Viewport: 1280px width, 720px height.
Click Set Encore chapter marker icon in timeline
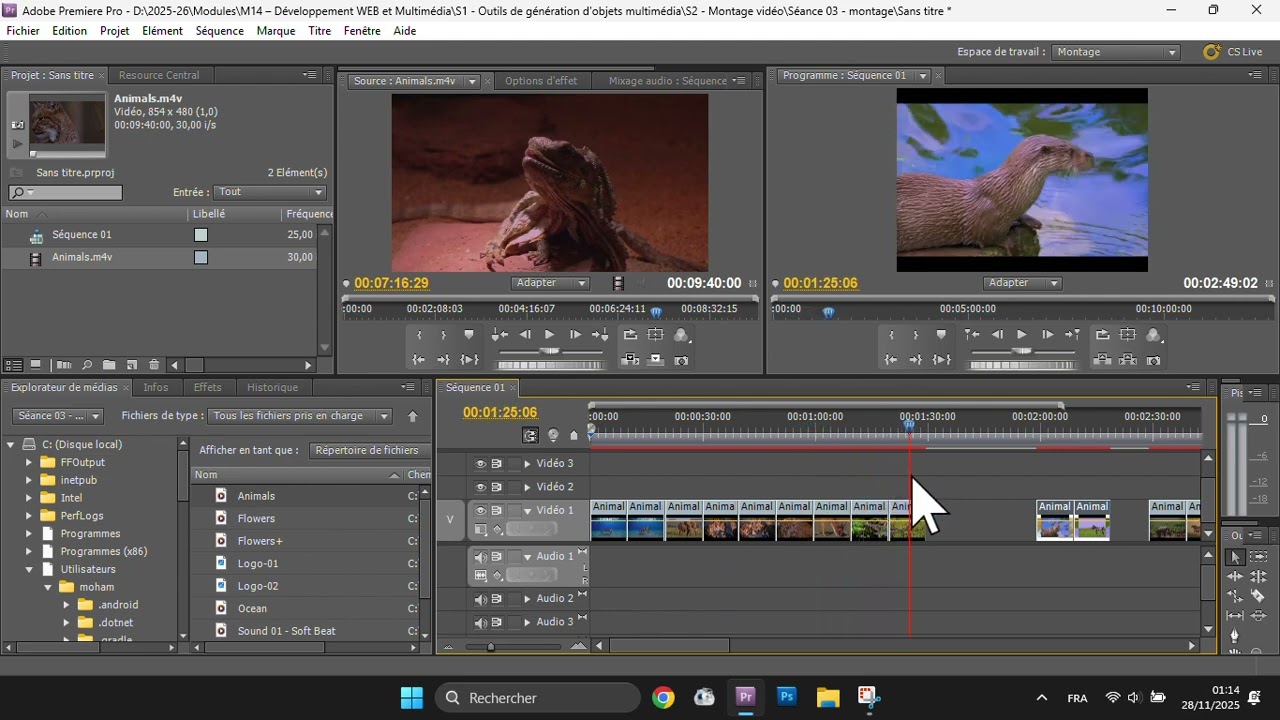pos(553,435)
